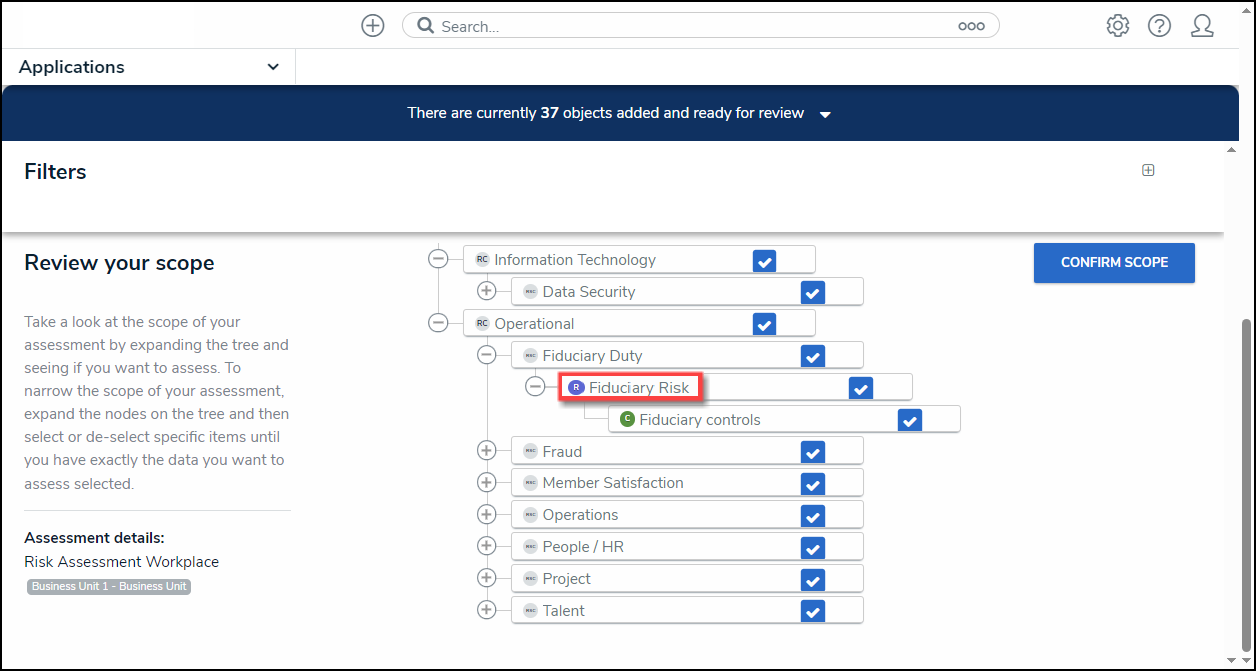Click the Business Unit 1 tag
The width and height of the screenshot is (1256, 671).
click(109, 586)
